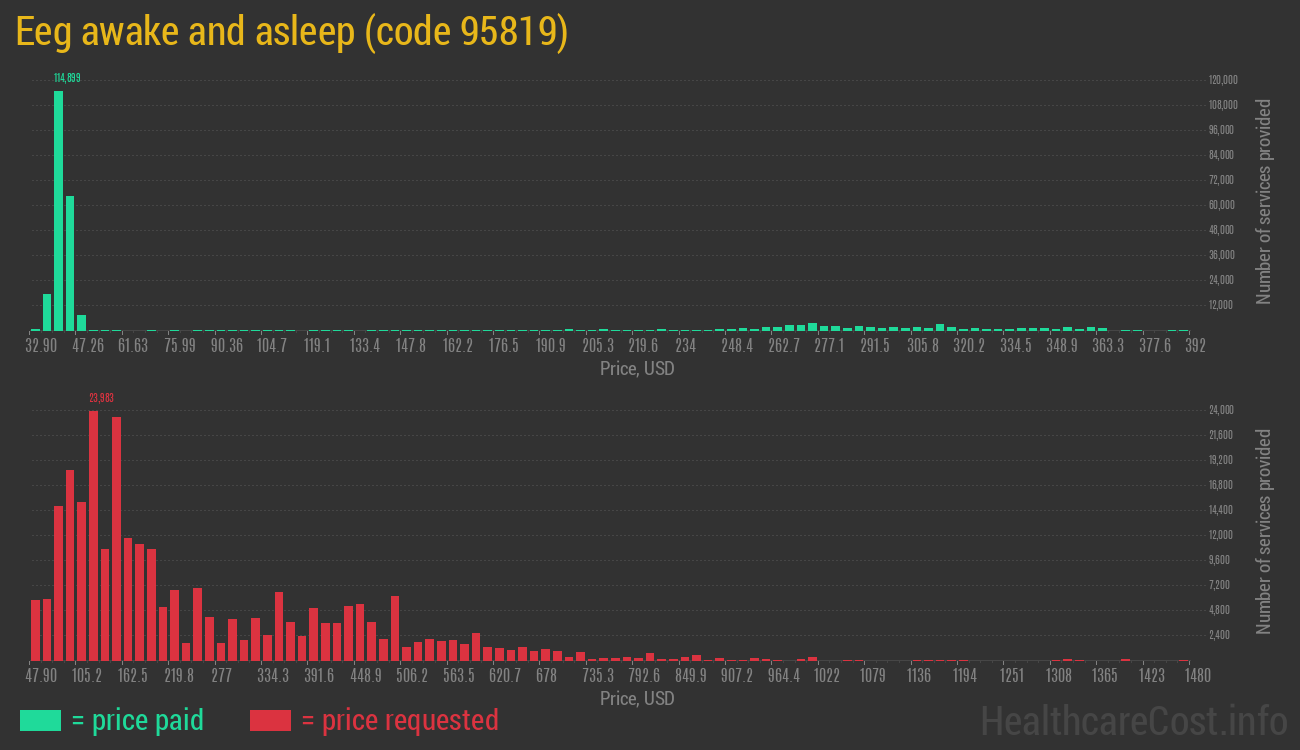This screenshot has height=750, width=1300.
Task: Select the second-tallest green bar near 40 USD
Action: click(x=68, y=260)
